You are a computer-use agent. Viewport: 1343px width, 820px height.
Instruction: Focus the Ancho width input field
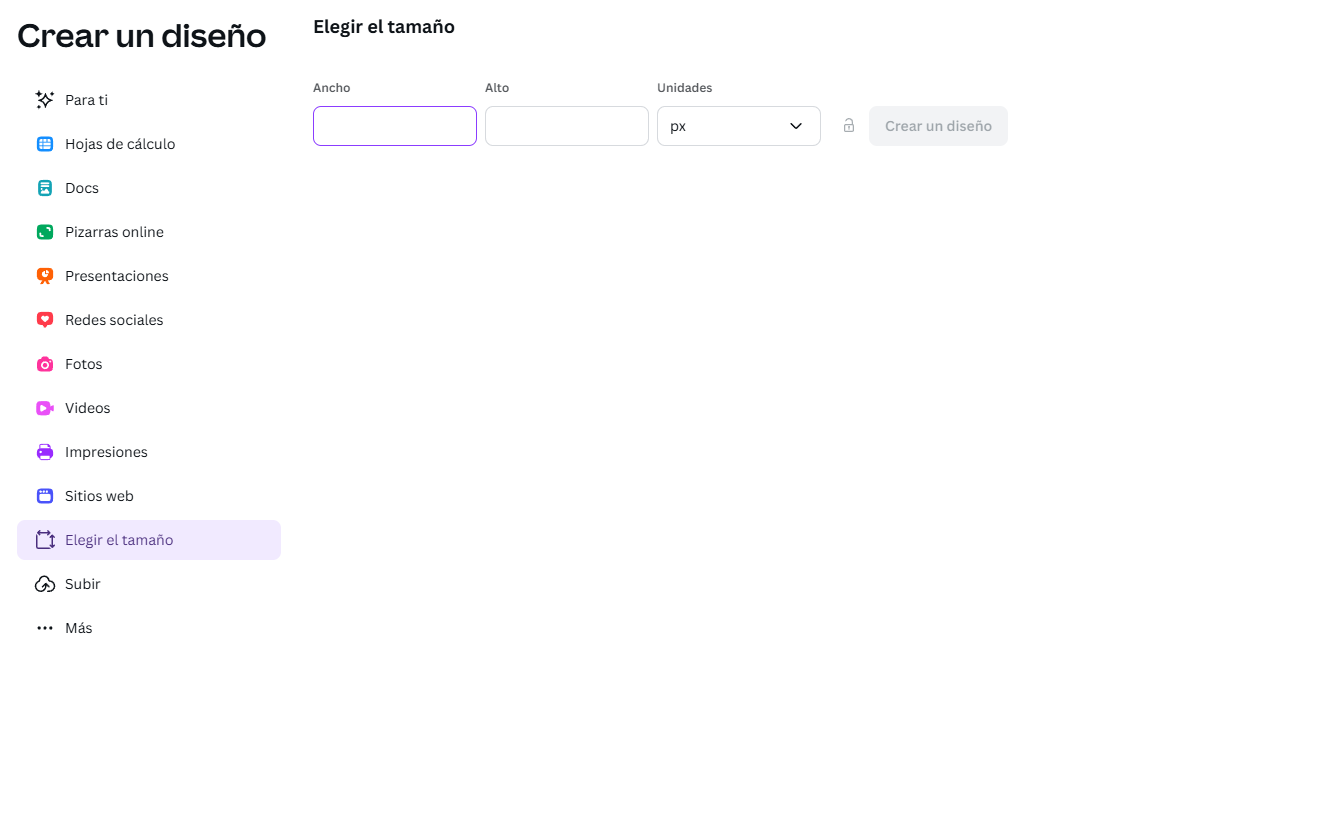395,126
